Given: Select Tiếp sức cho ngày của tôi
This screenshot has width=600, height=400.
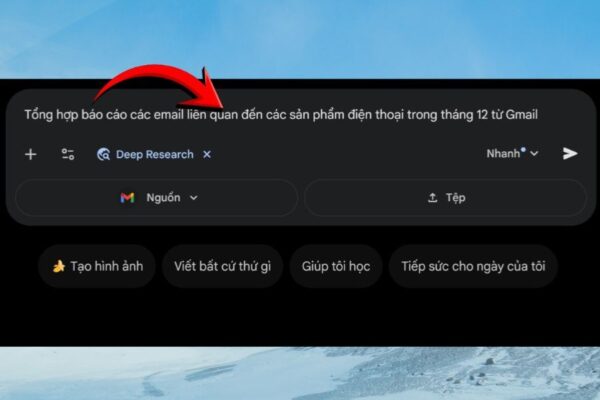Looking at the screenshot, I should pyautogui.click(x=473, y=266).
